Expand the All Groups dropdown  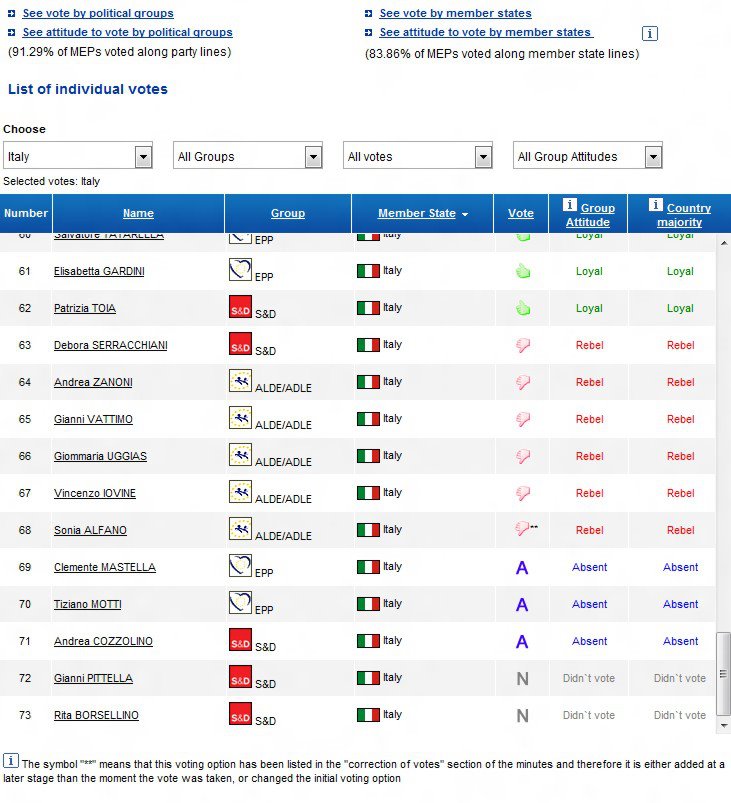[x=313, y=157]
